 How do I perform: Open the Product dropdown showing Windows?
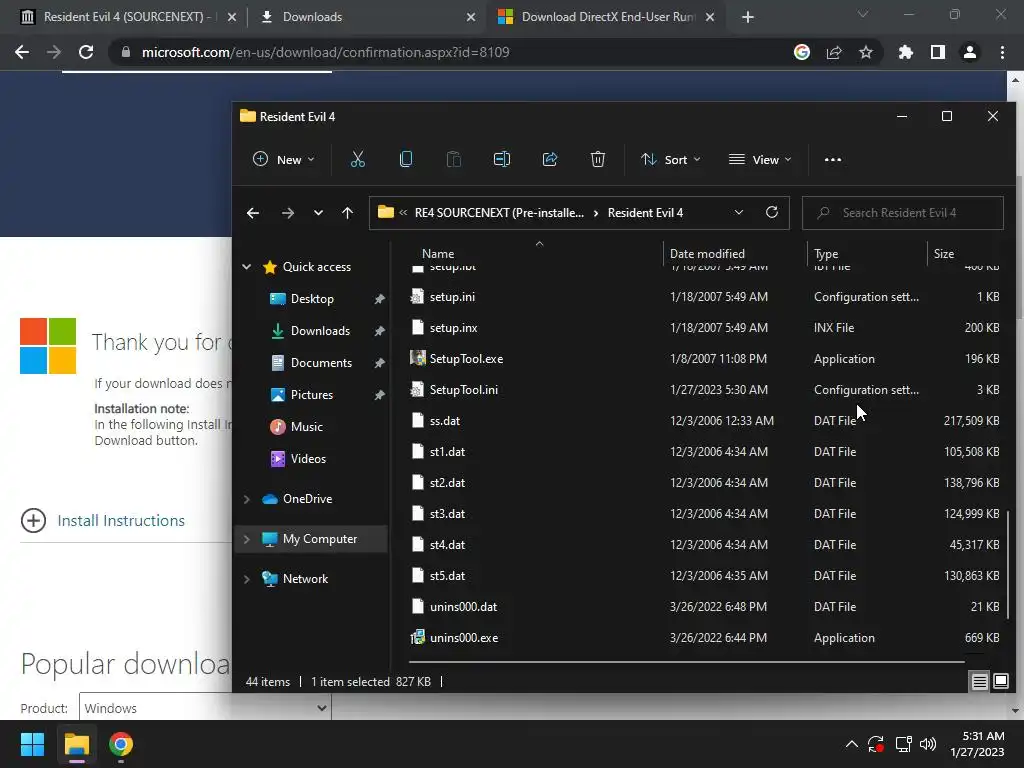[205, 708]
